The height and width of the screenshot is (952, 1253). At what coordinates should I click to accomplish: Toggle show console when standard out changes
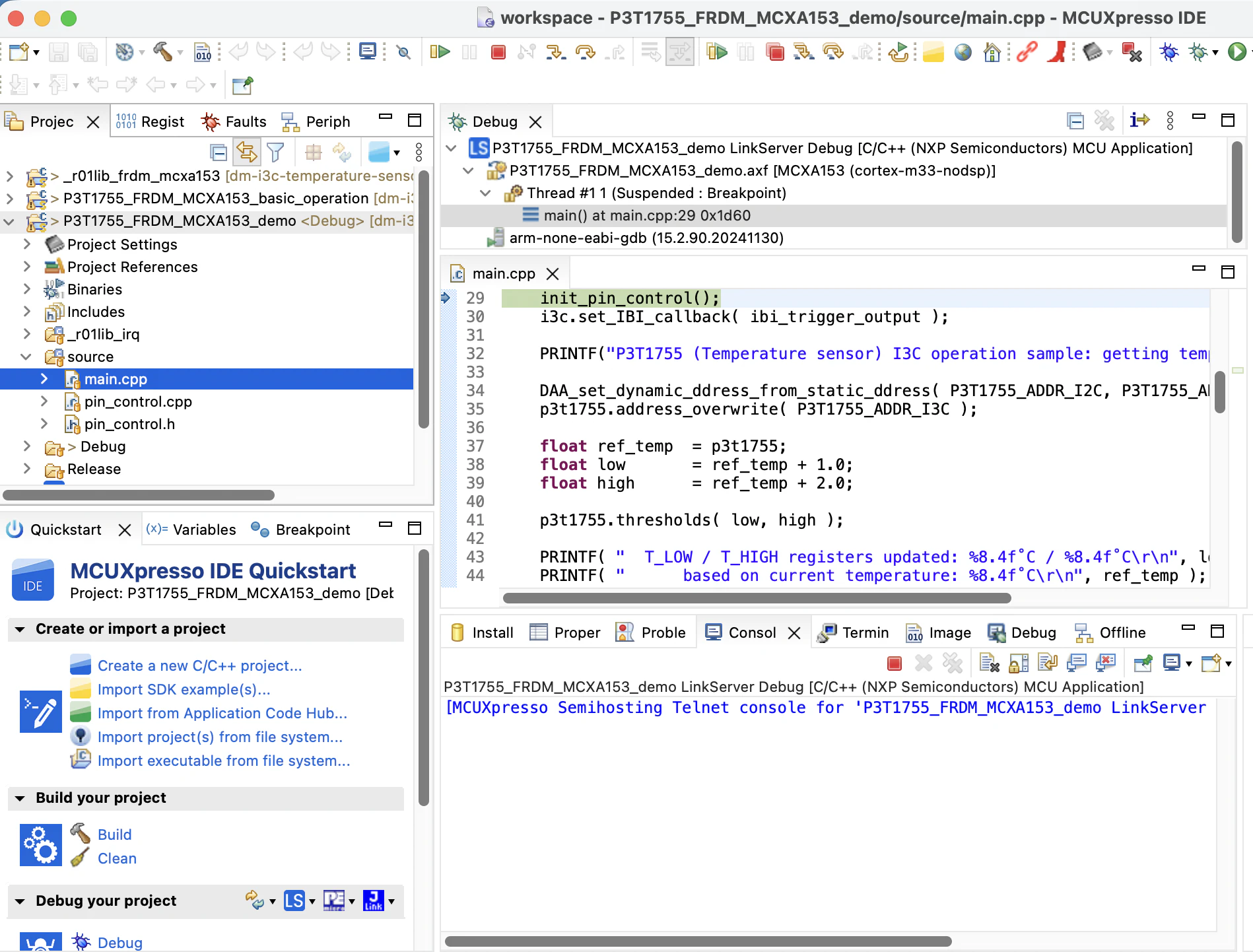(1077, 663)
